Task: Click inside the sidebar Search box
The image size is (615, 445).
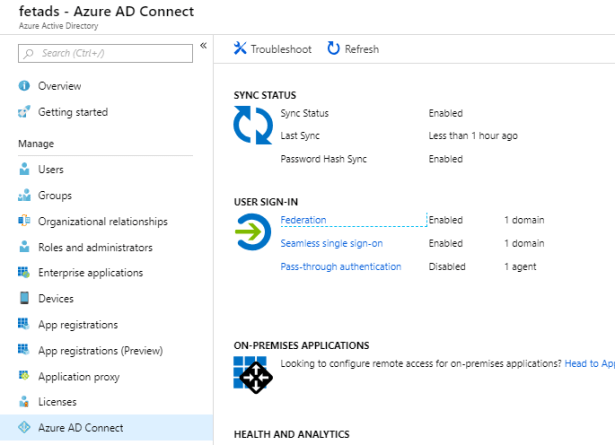Action: [x=110, y=53]
